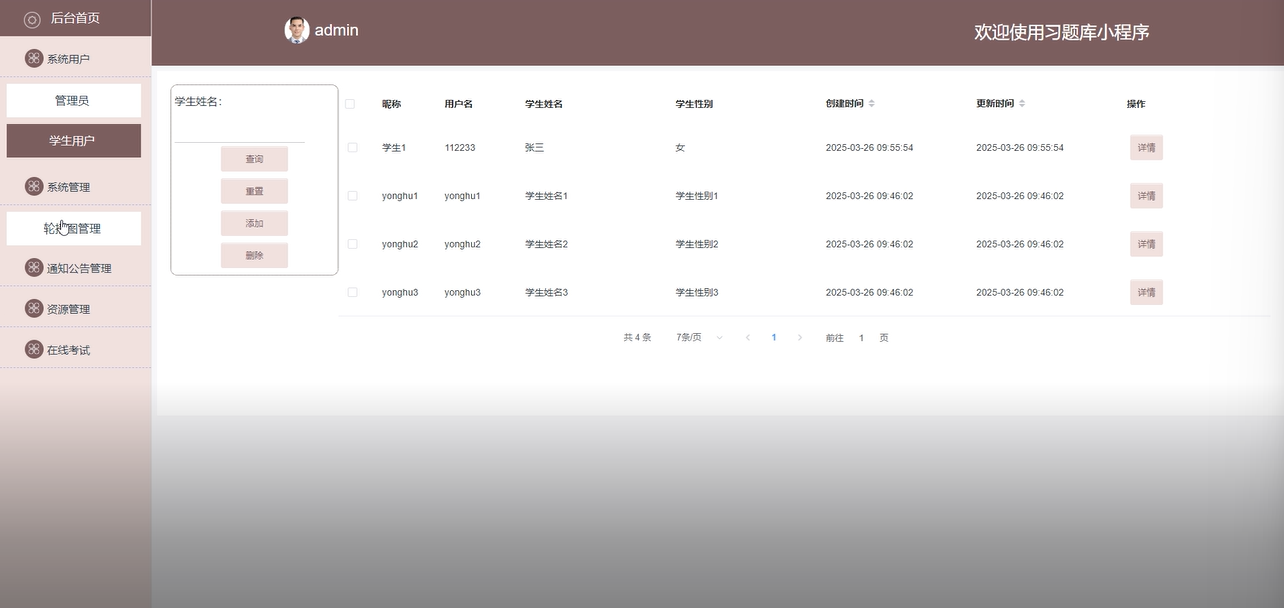Sort by 创建时间 using its sort arrows
Viewport: 1284px width, 608px height.
pos(871,104)
